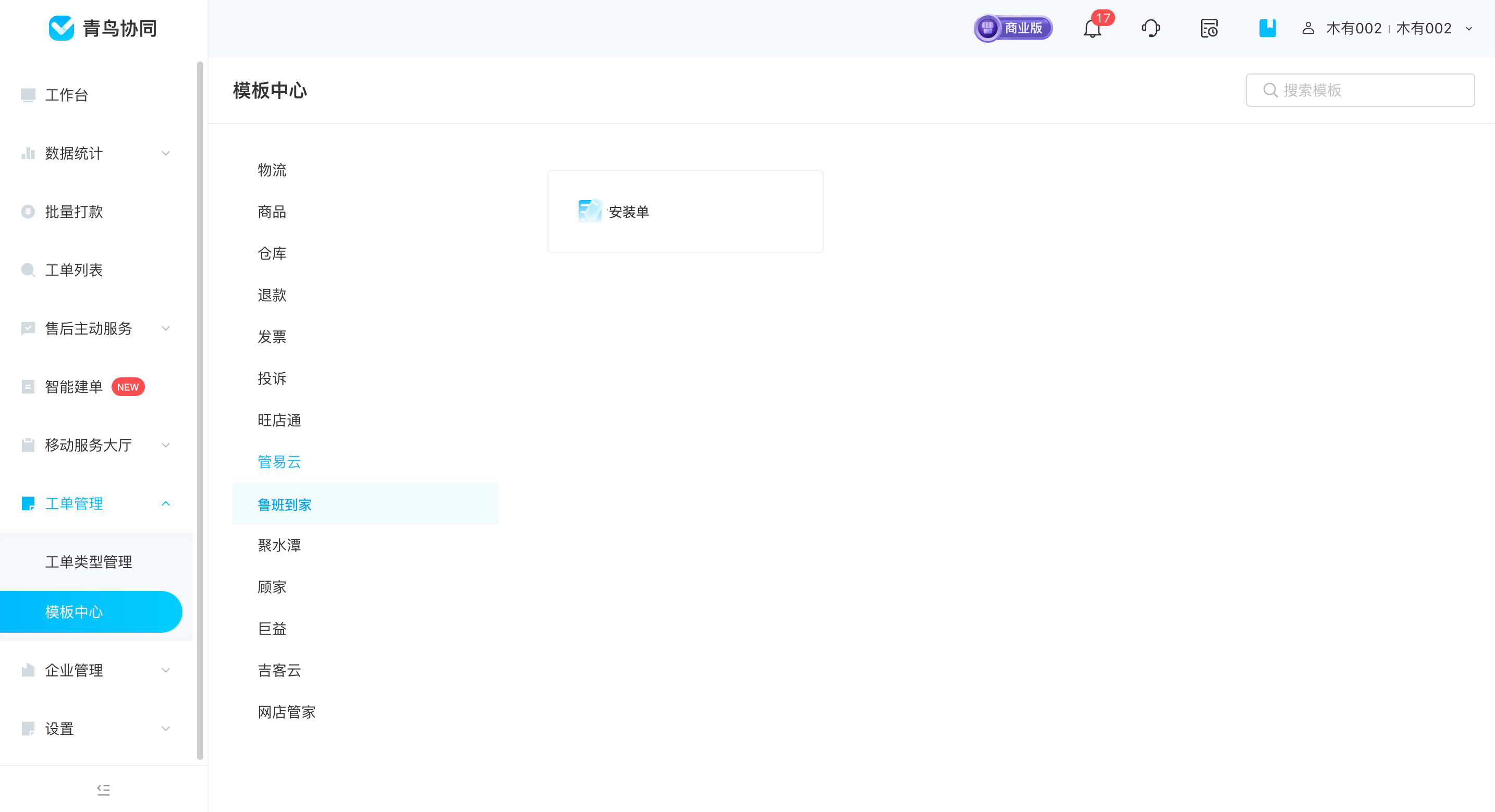
Task: Select the 网店管家 template category
Action: pyautogui.click(x=365, y=712)
